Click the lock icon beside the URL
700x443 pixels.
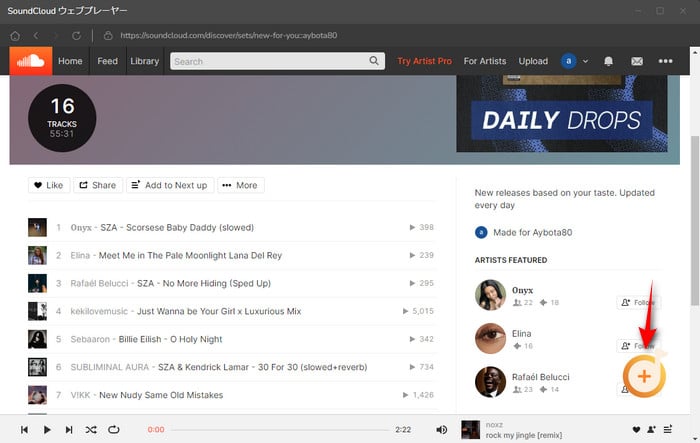pos(108,35)
